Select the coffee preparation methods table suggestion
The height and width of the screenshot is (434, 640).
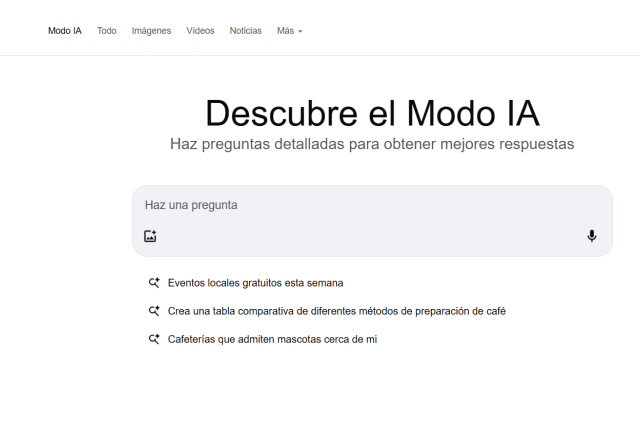click(336, 311)
